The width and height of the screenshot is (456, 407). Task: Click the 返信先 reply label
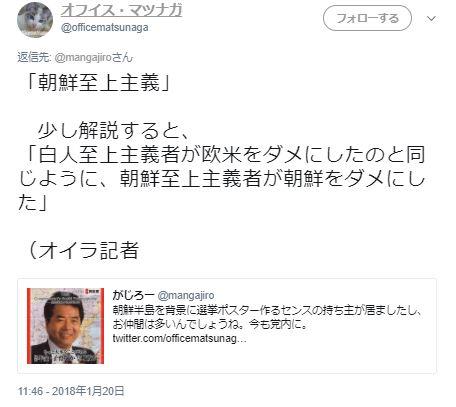click(x=33, y=57)
